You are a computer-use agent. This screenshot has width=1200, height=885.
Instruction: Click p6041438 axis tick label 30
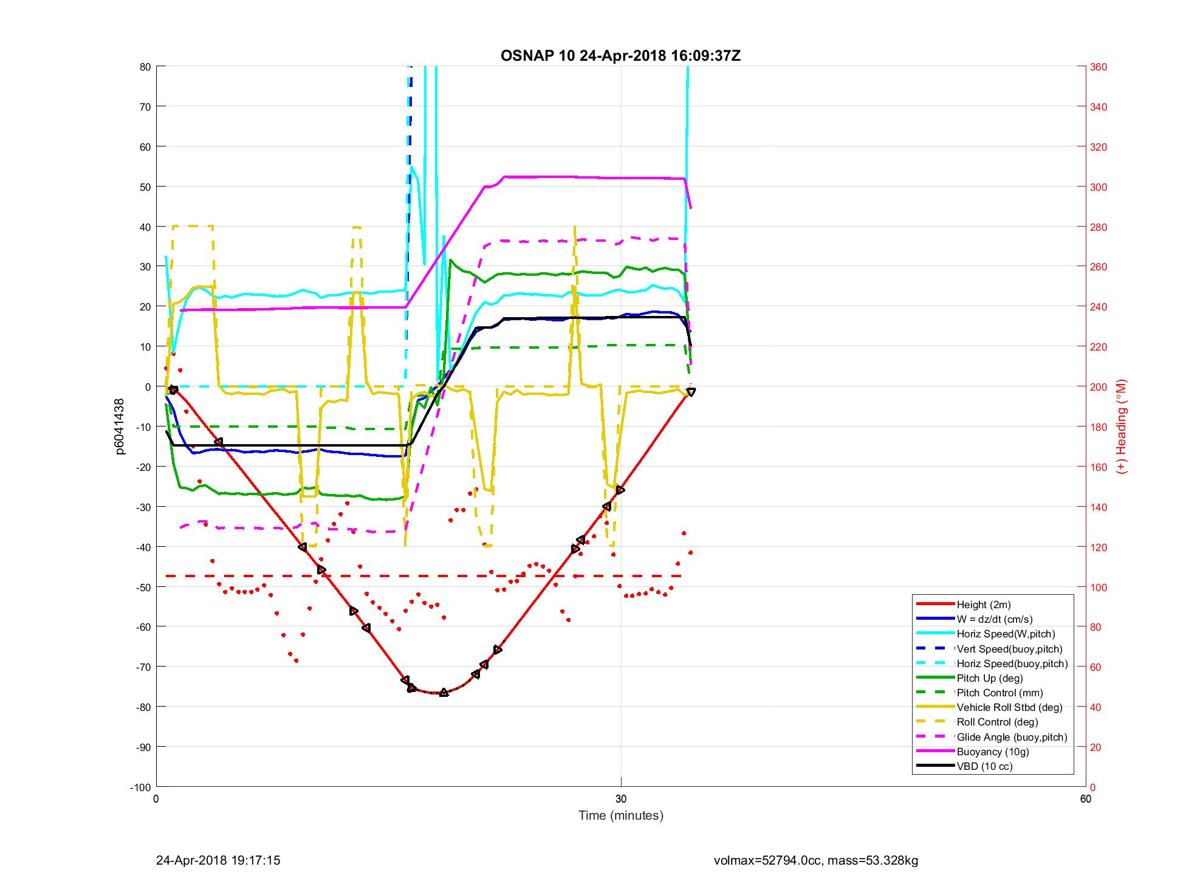point(145,267)
